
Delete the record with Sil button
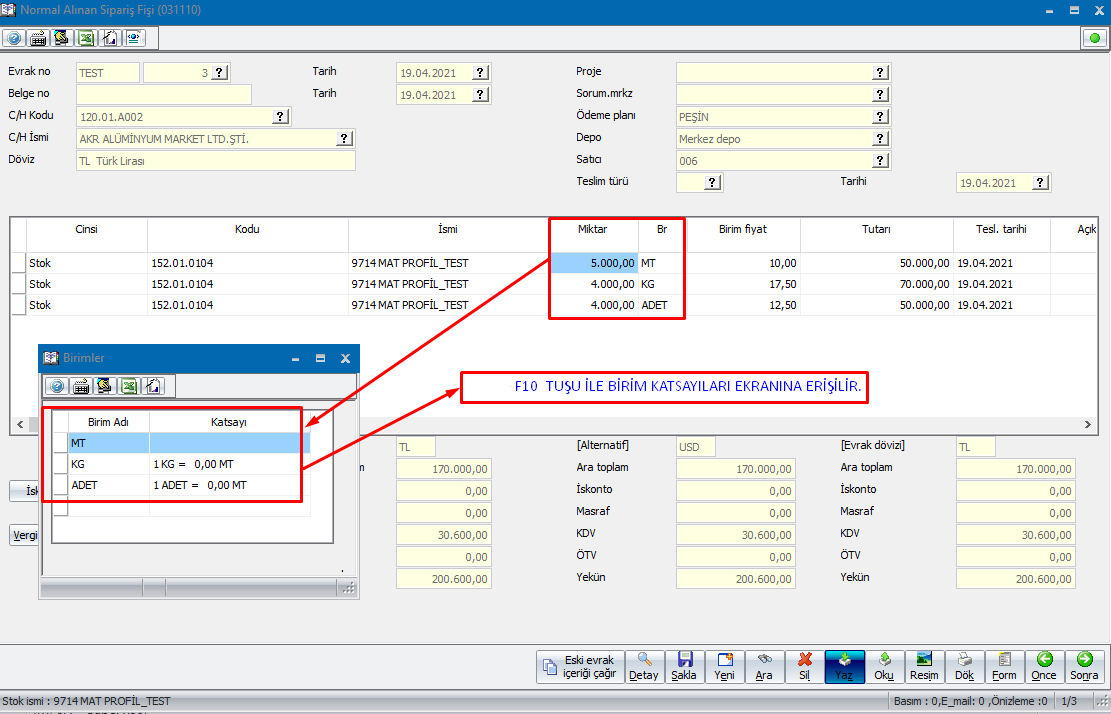click(804, 667)
